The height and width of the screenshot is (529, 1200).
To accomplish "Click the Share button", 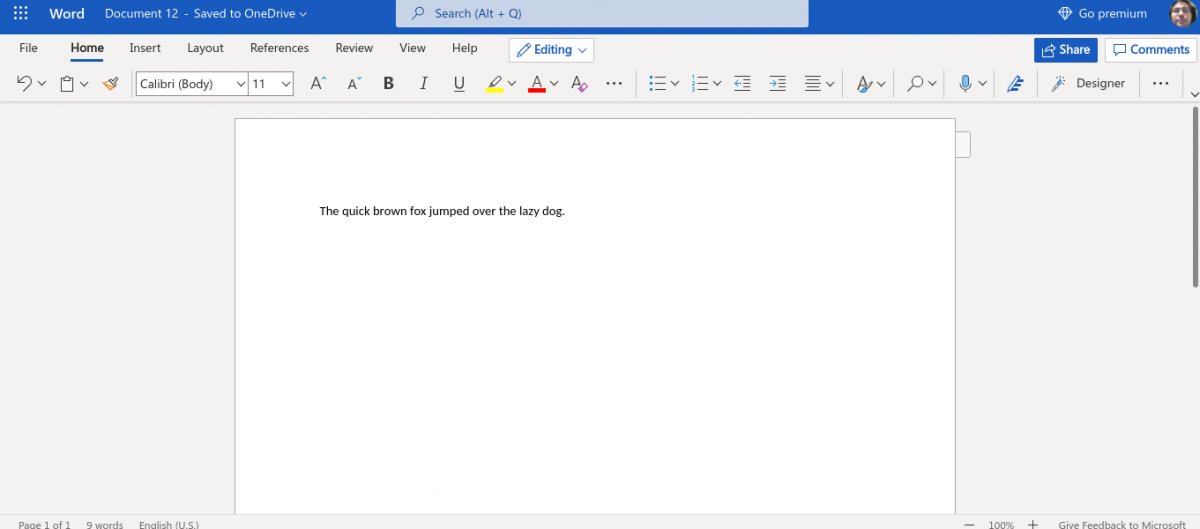I will [1065, 50].
